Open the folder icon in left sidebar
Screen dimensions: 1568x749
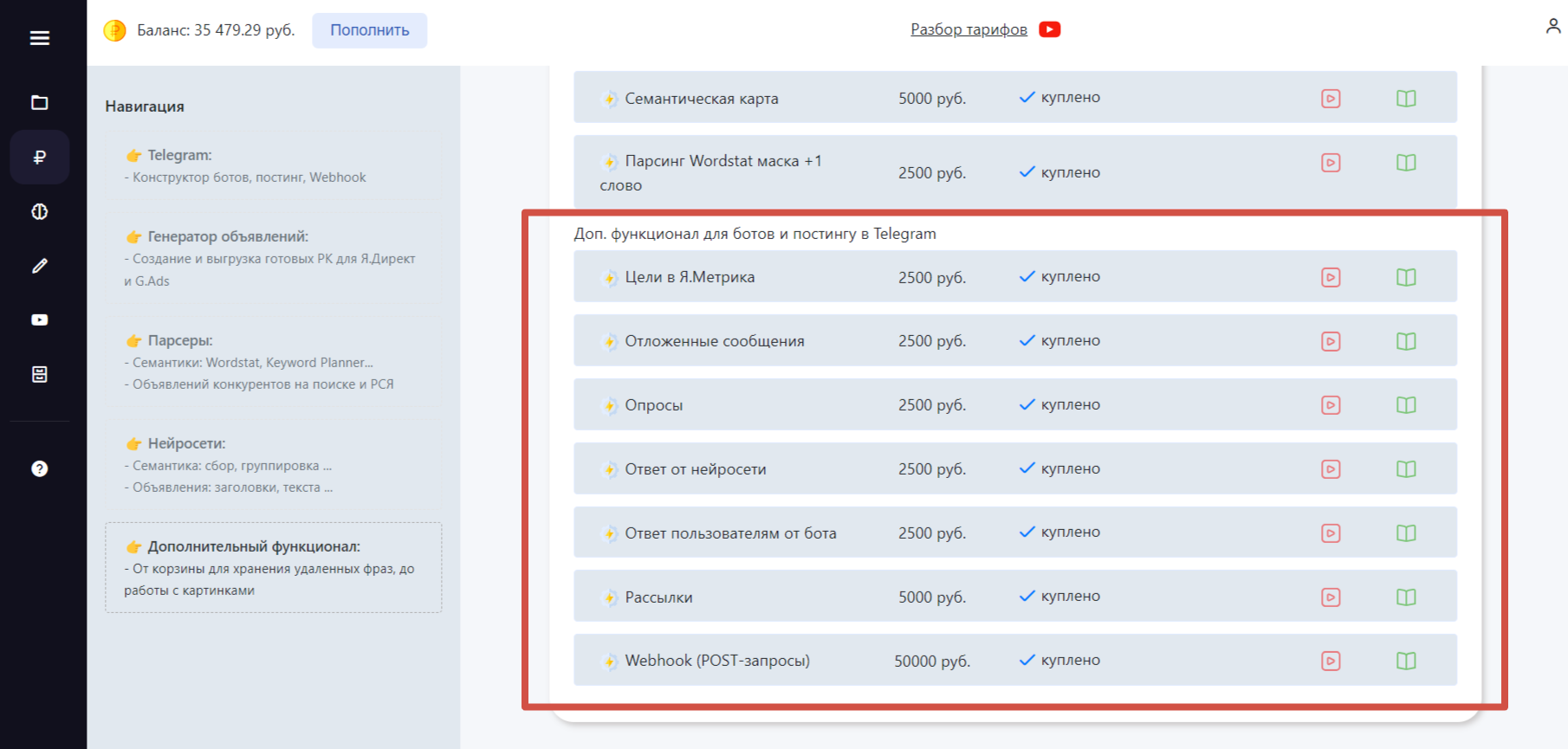coord(40,103)
